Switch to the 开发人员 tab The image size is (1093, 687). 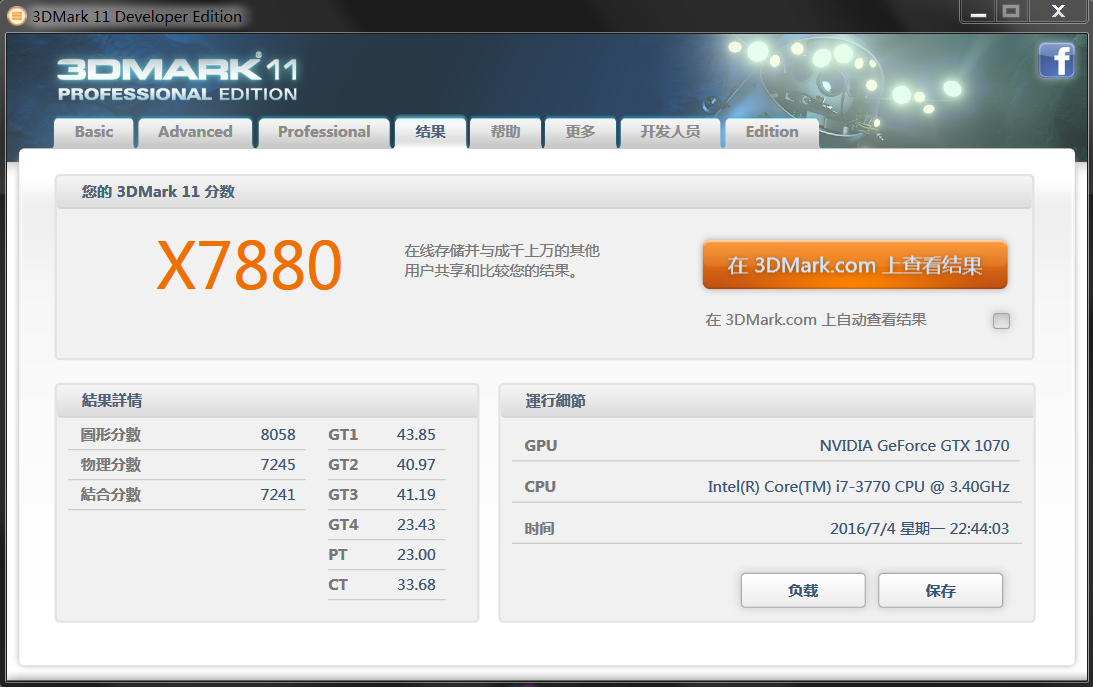click(x=670, y=132)
